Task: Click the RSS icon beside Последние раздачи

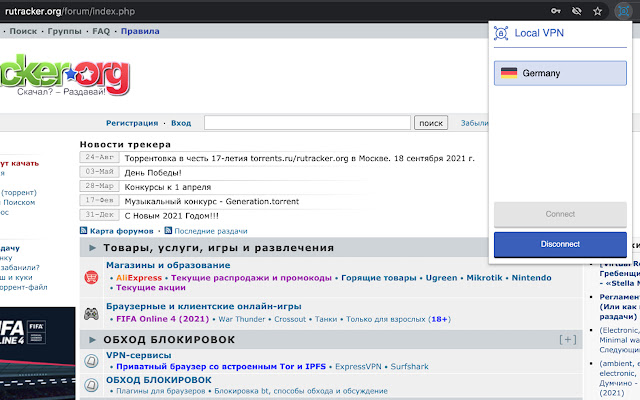Action: [x=168, y=231]
